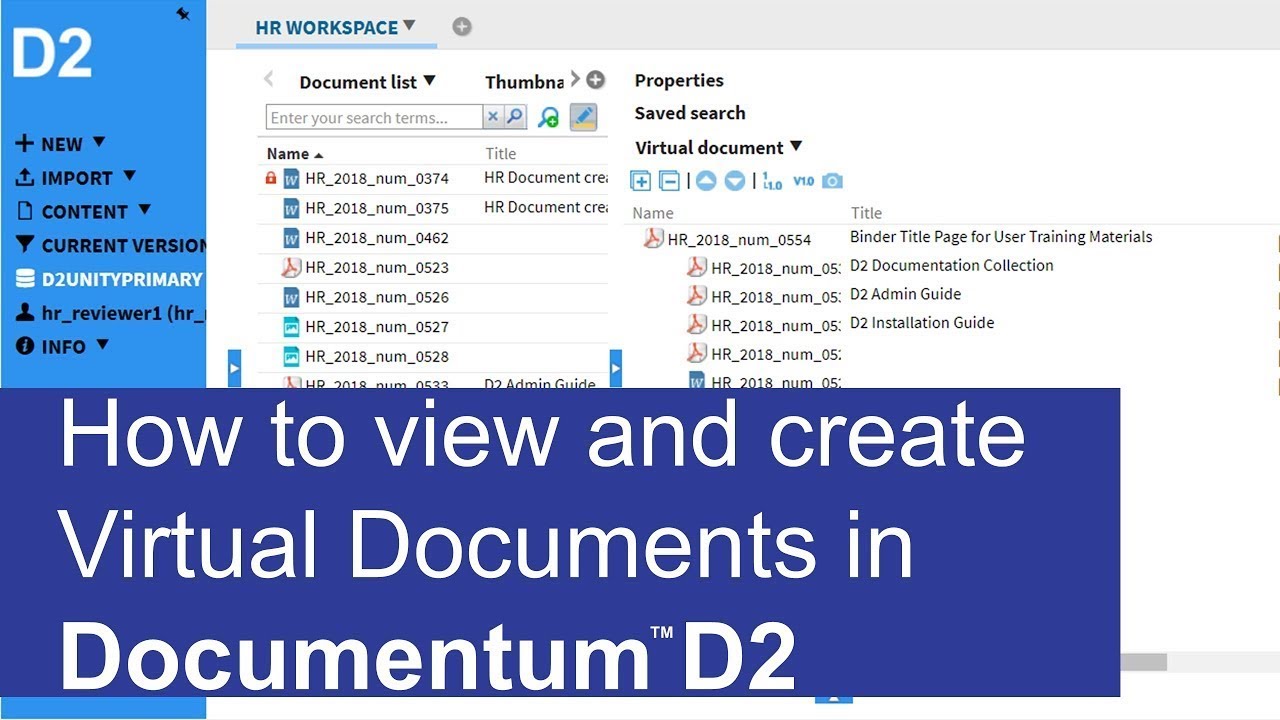
Task: Open the IMPORT menu
Action: click(x=76, y=178)
